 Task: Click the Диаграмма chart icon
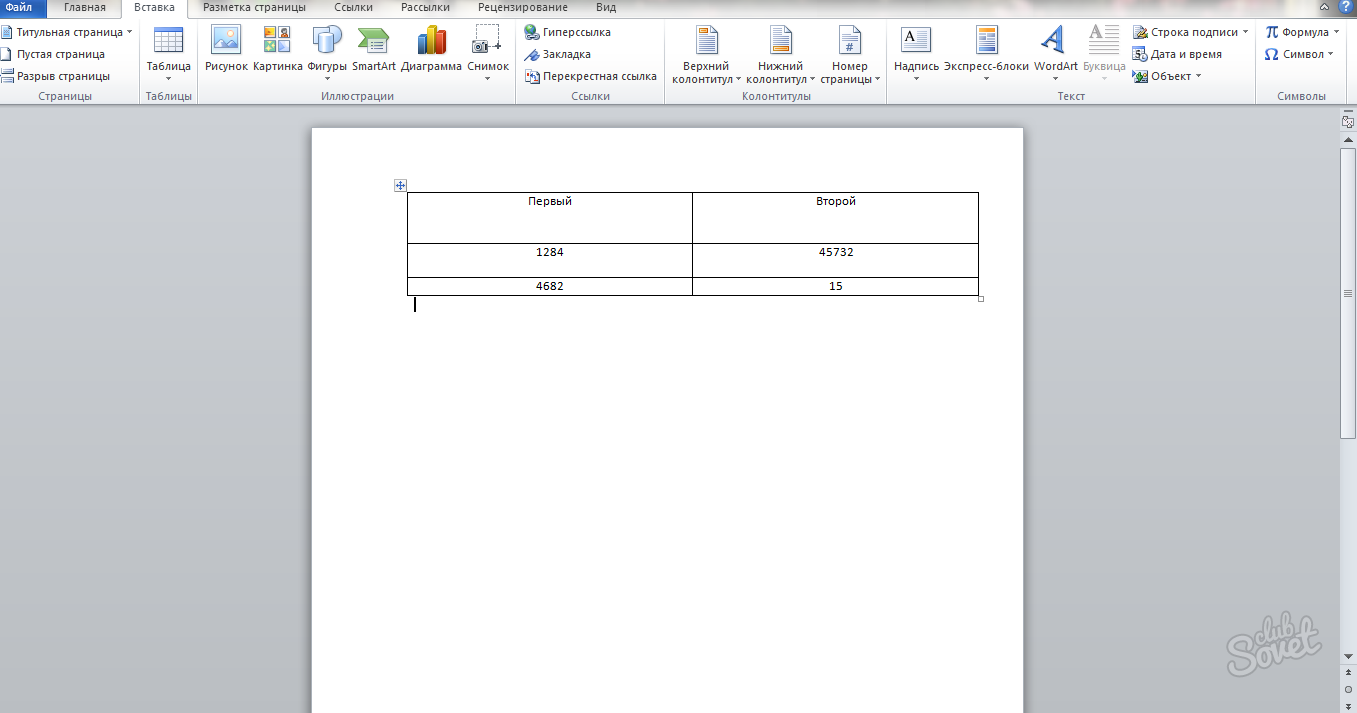click(x=431, y=41)
